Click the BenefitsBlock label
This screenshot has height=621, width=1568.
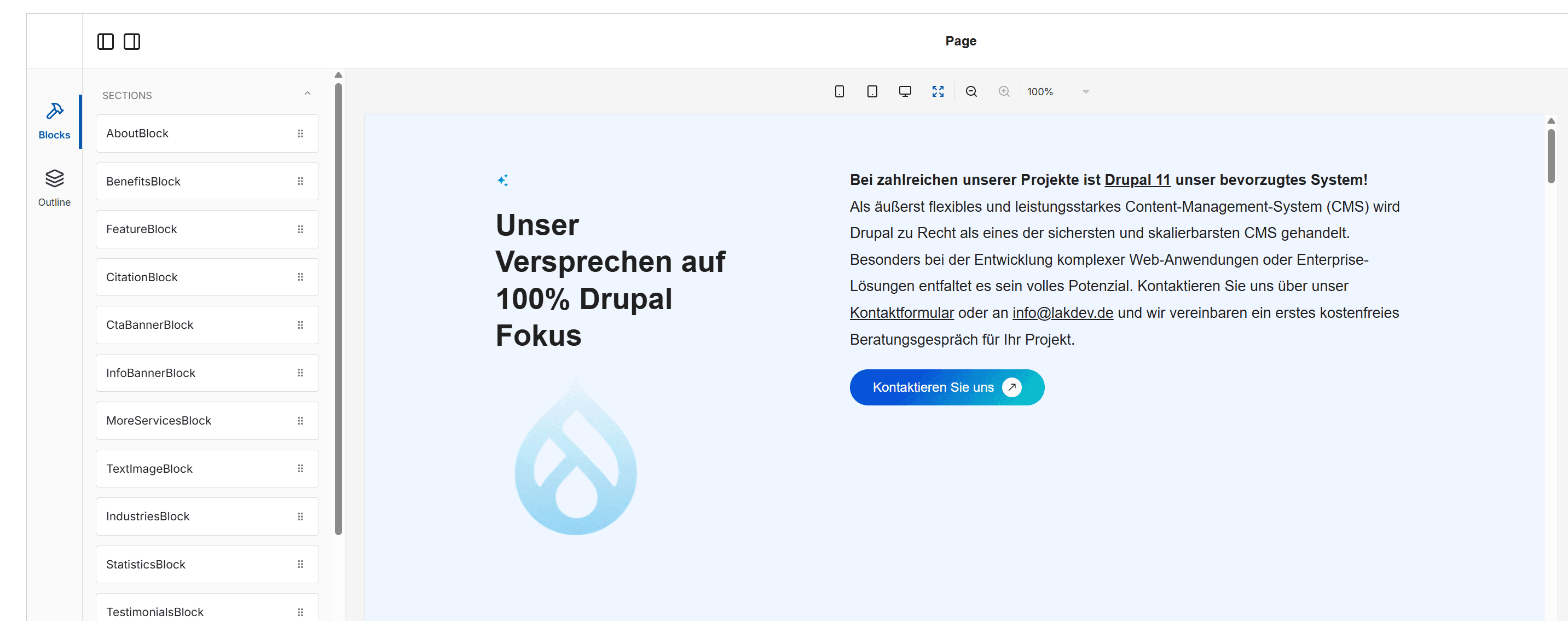pyautogui.click(x=143, y=181)
